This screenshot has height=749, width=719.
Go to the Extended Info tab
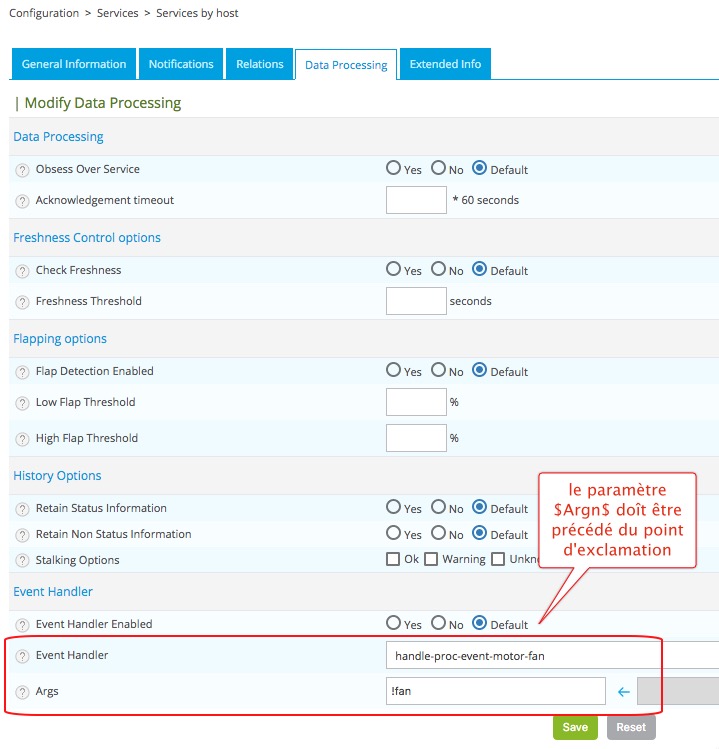coord(445,64)
